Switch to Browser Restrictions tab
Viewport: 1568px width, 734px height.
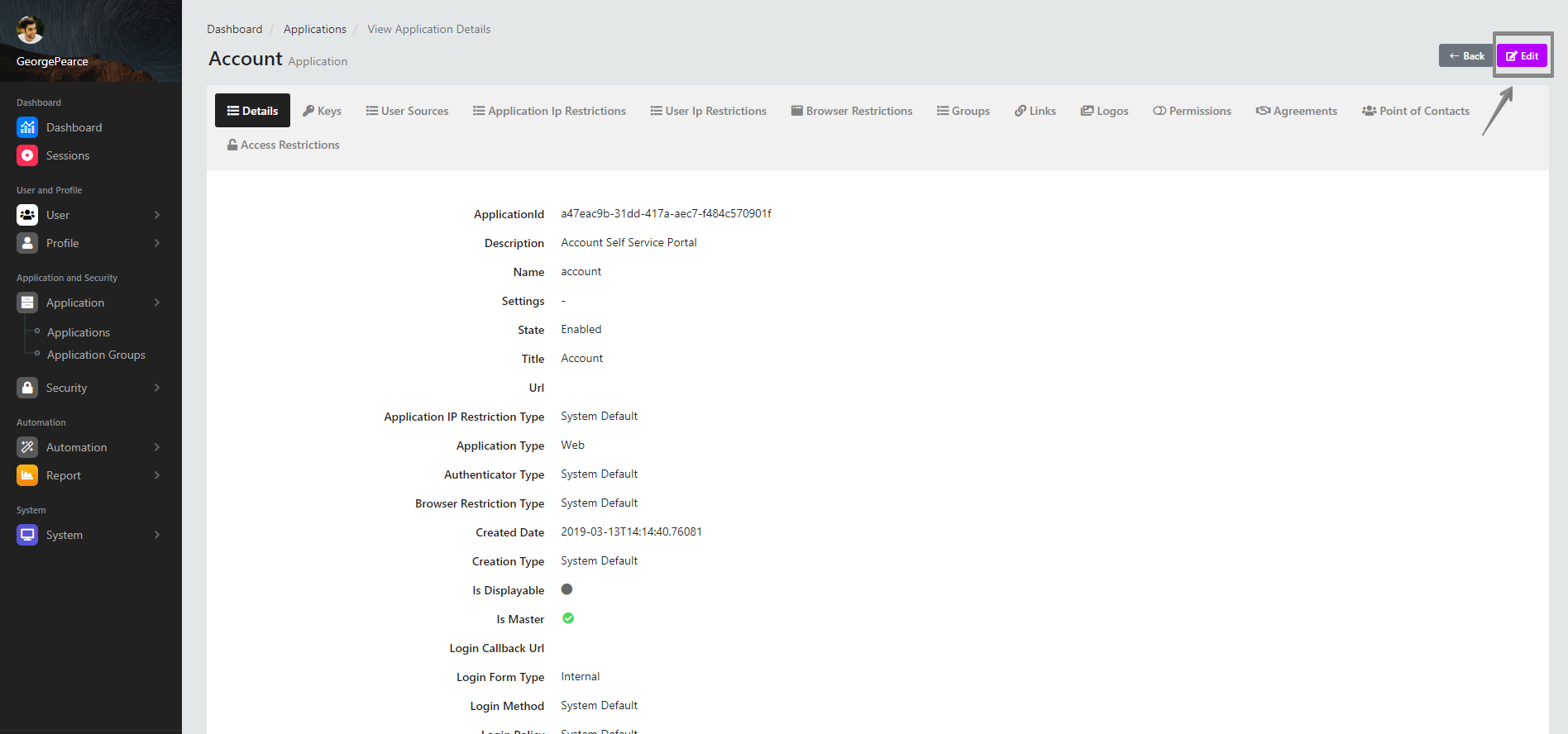pos(852,111)
